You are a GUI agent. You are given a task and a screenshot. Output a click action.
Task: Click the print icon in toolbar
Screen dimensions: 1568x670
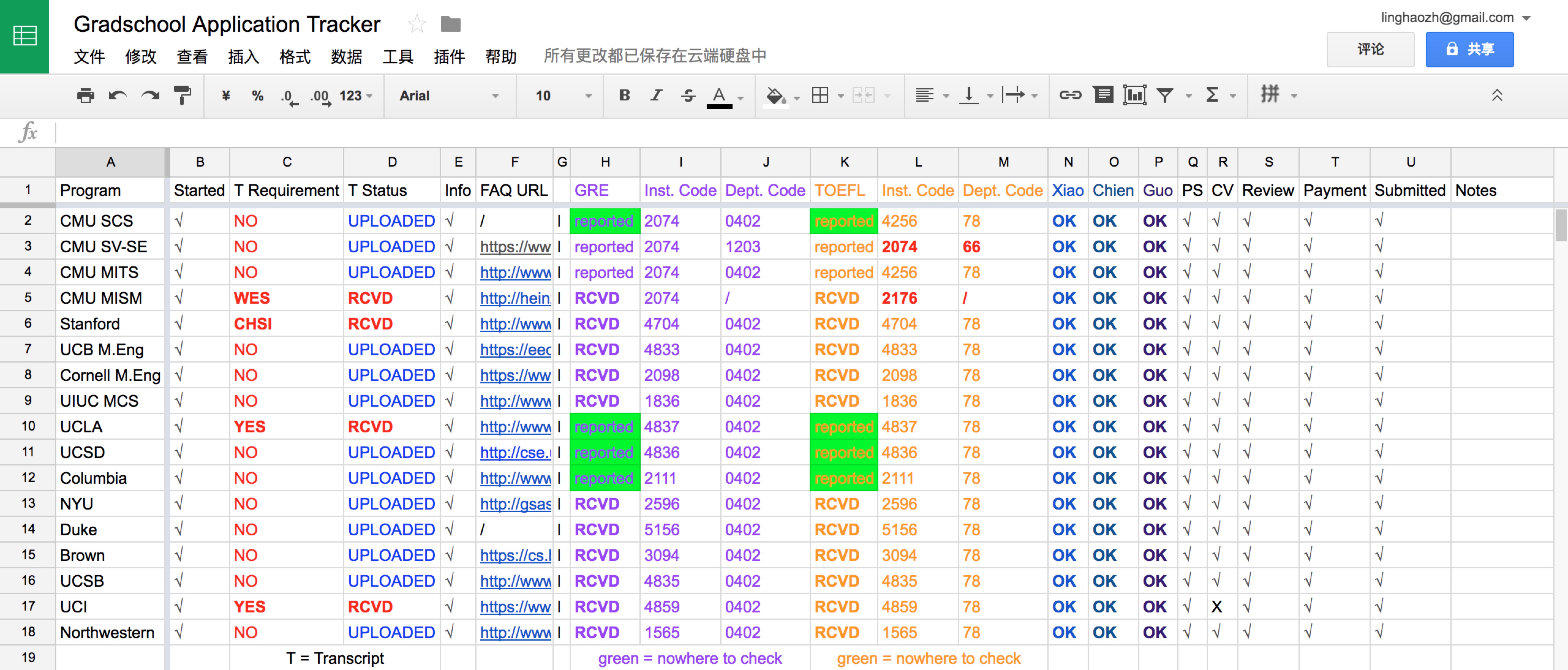pos(85,96)
